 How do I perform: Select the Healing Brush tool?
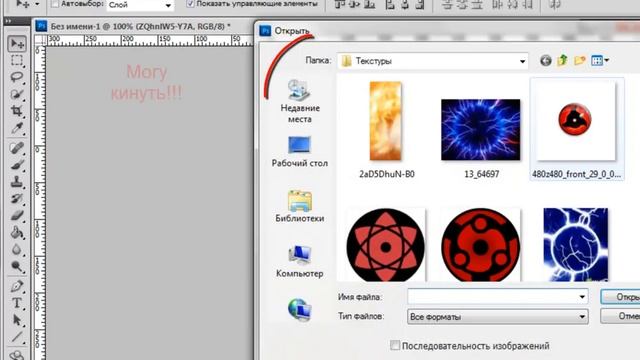pyautogui.click(x=17, y=148)
